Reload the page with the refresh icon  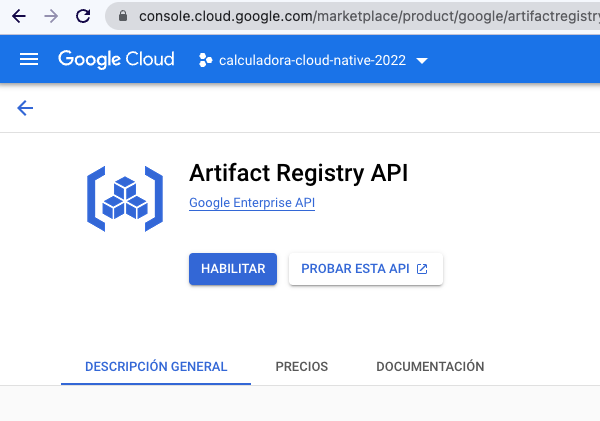[x=83, y=16]
